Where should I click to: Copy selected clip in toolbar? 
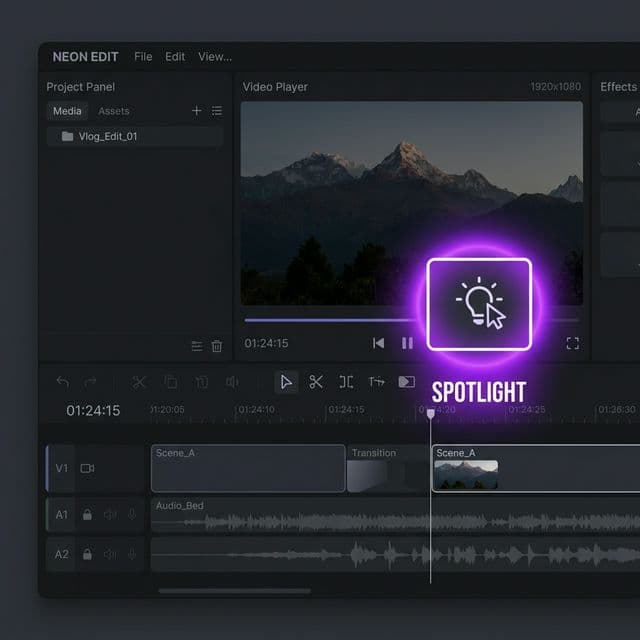pyautogui.click(x=170, y=382)
